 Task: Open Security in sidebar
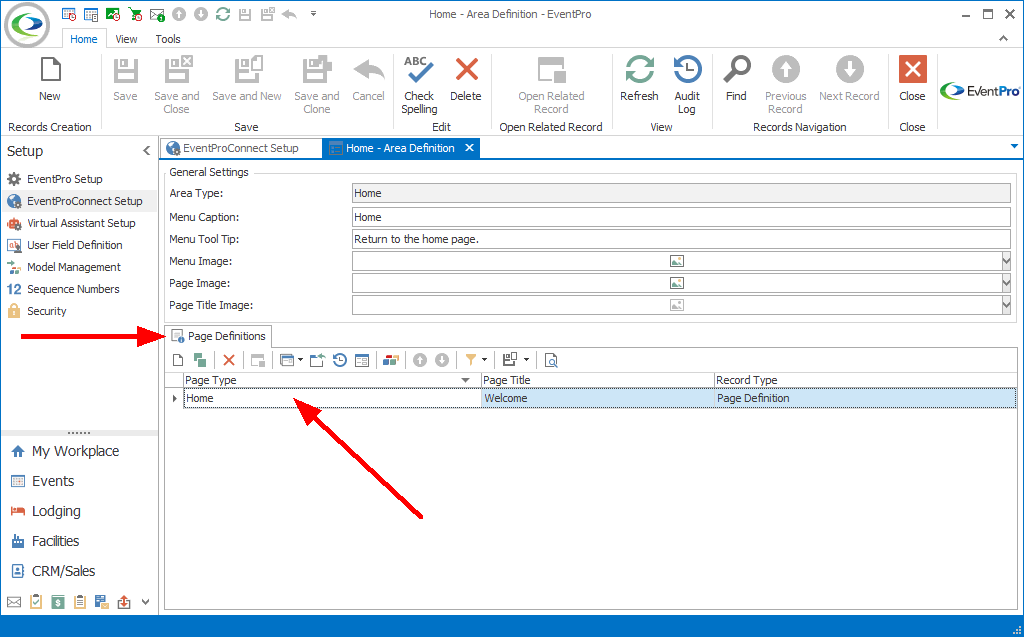[46, 311]
